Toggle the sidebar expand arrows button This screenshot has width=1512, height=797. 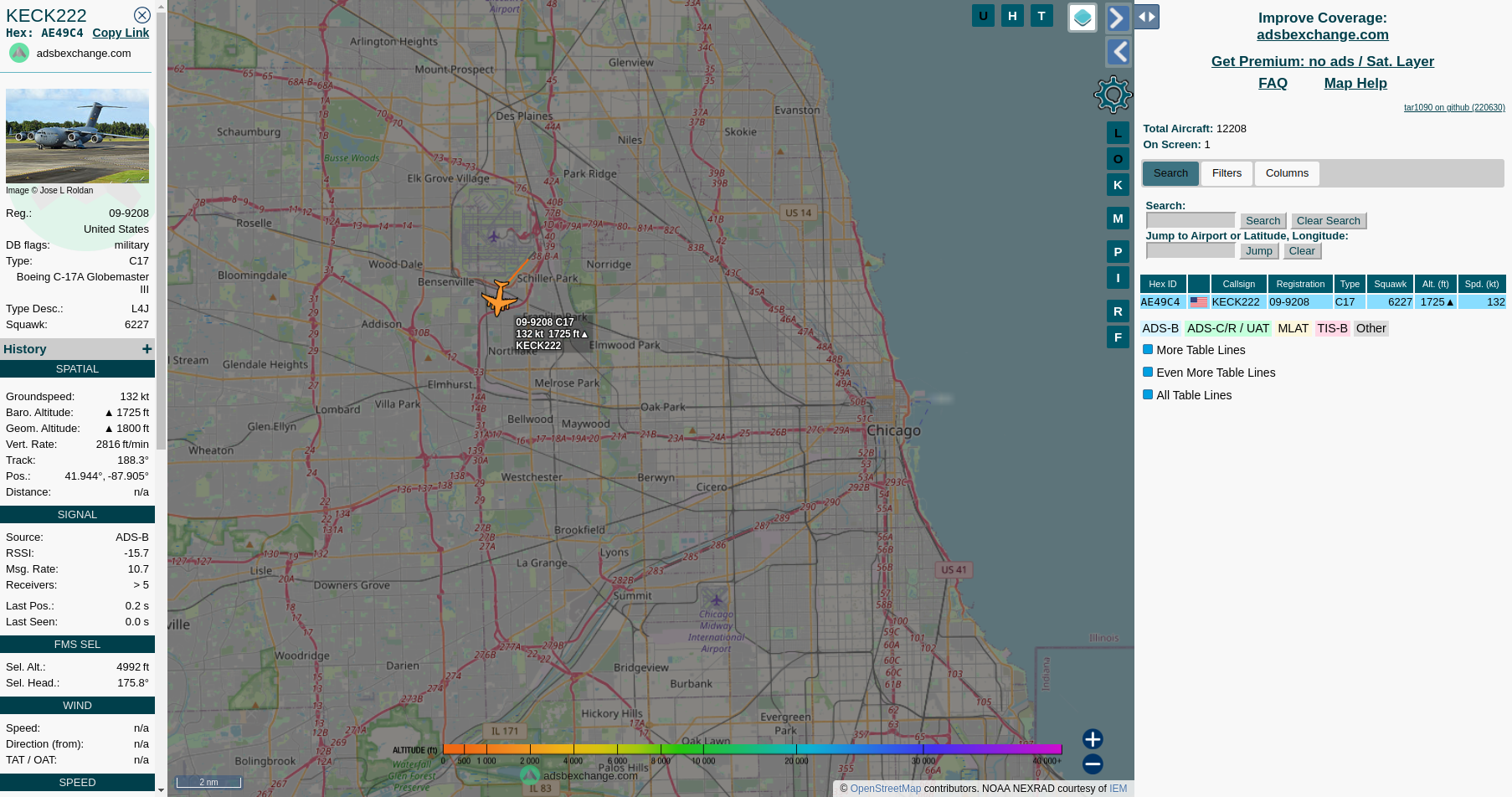[x=1147, y=17]
